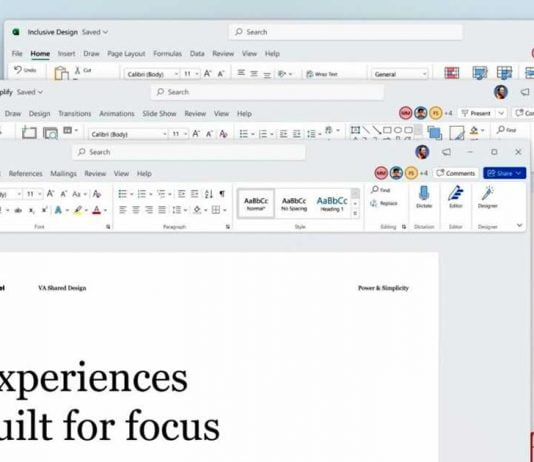
Task: Open Saved status dropdown in Excel title
Action: tap(95, 32)
